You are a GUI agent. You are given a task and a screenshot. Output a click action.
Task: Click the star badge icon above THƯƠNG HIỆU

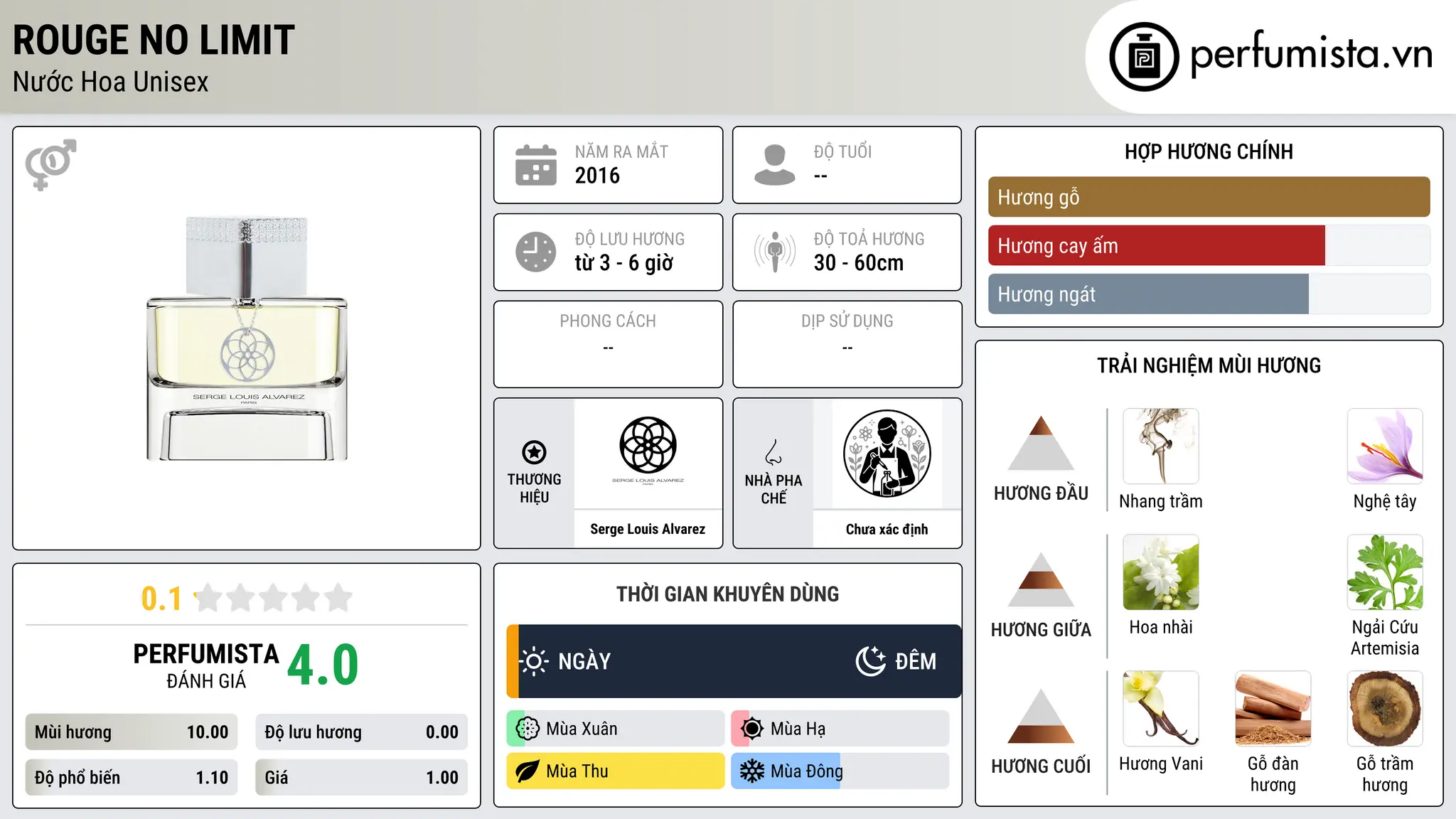(x=534, y=452)
